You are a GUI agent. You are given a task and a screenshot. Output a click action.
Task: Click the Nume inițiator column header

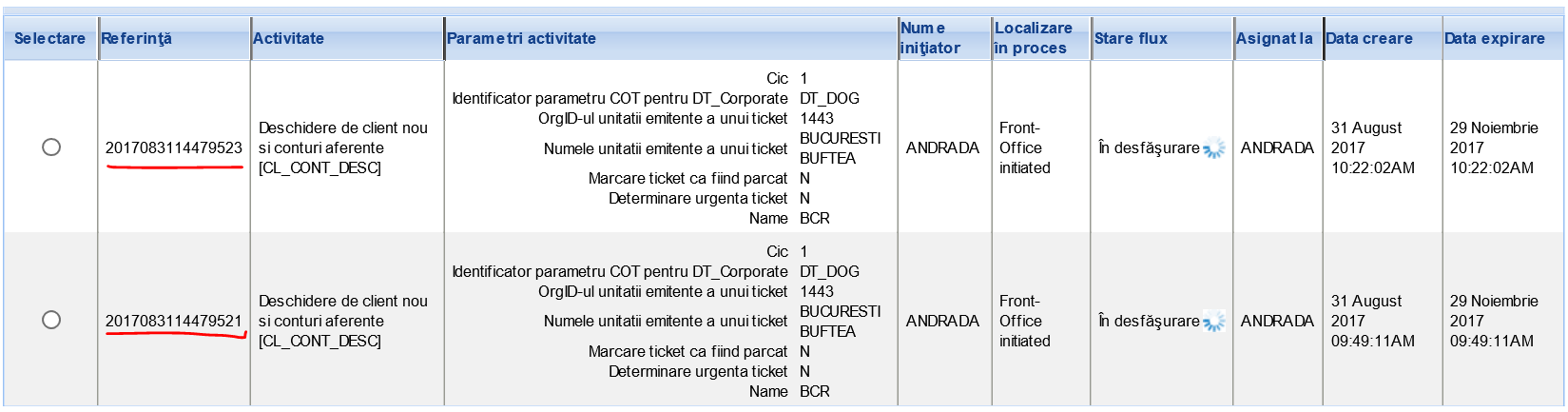(930, 38)
